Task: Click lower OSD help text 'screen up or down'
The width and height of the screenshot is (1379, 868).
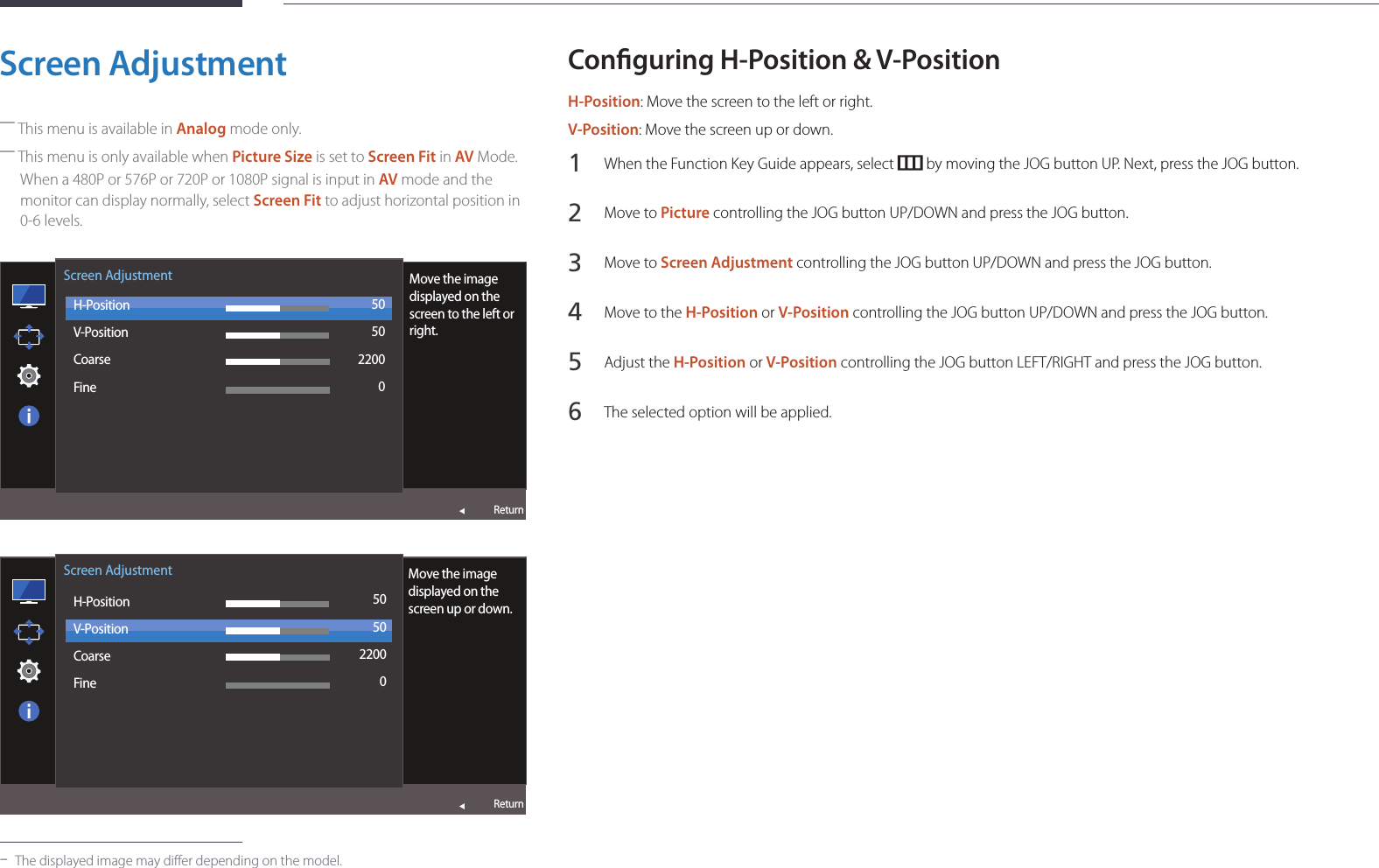Action: [460, 609]
